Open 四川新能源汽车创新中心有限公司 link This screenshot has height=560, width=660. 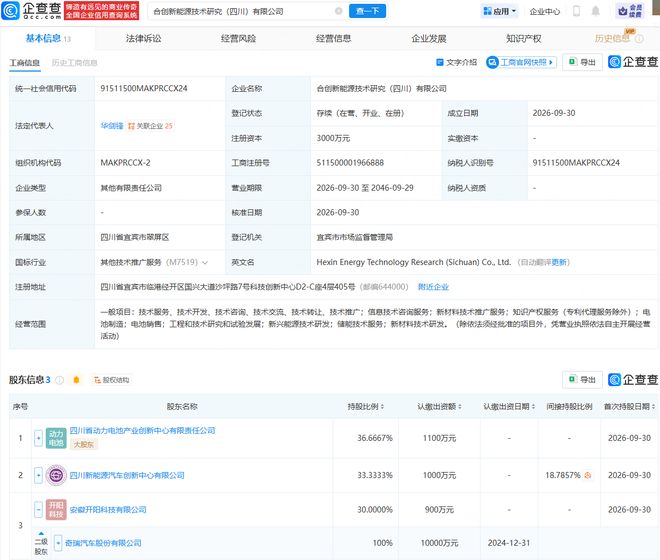pos(127,475)
